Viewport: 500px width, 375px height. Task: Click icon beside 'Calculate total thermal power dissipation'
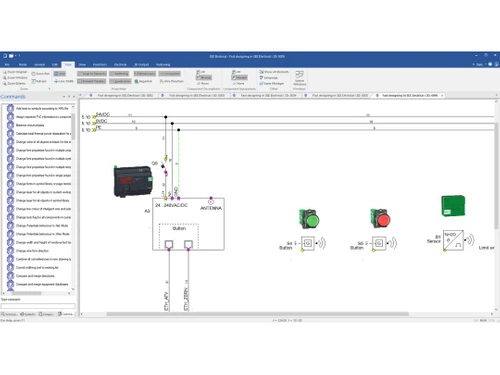10,134
